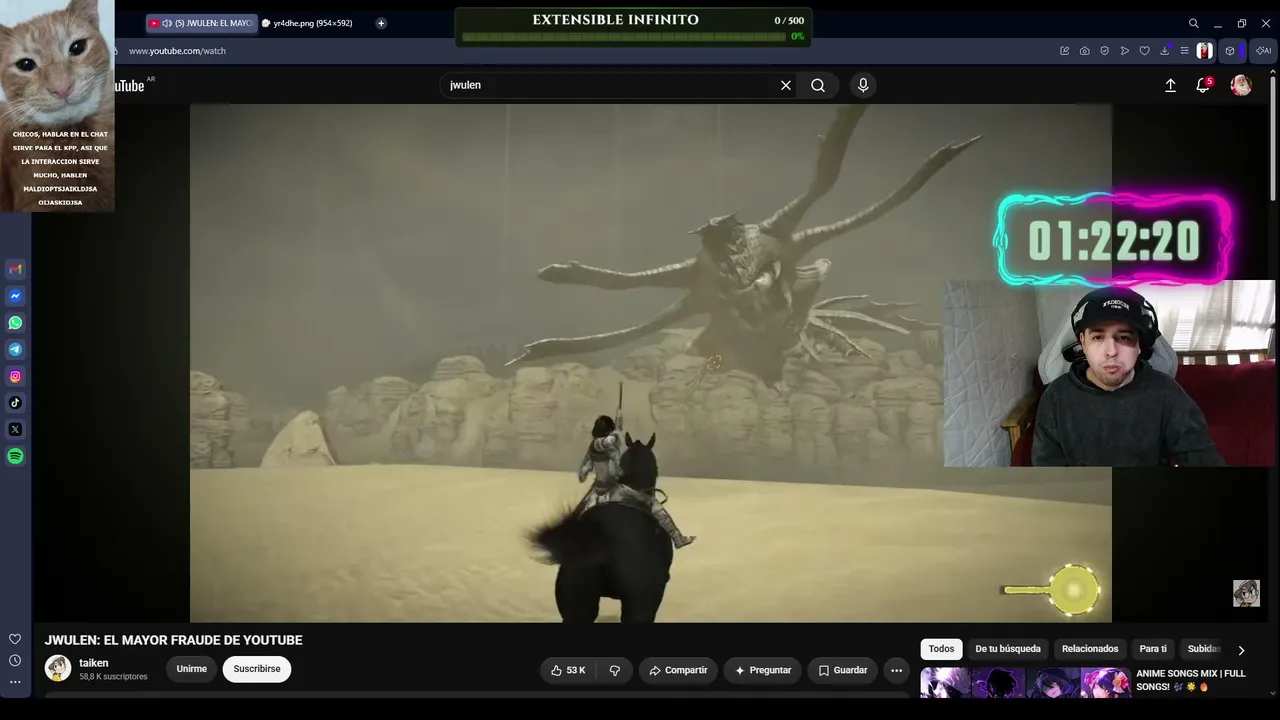Screen dimensions: 1280x720
Task: Open Instagram in the browser sidebar
Action: (15, 376)
